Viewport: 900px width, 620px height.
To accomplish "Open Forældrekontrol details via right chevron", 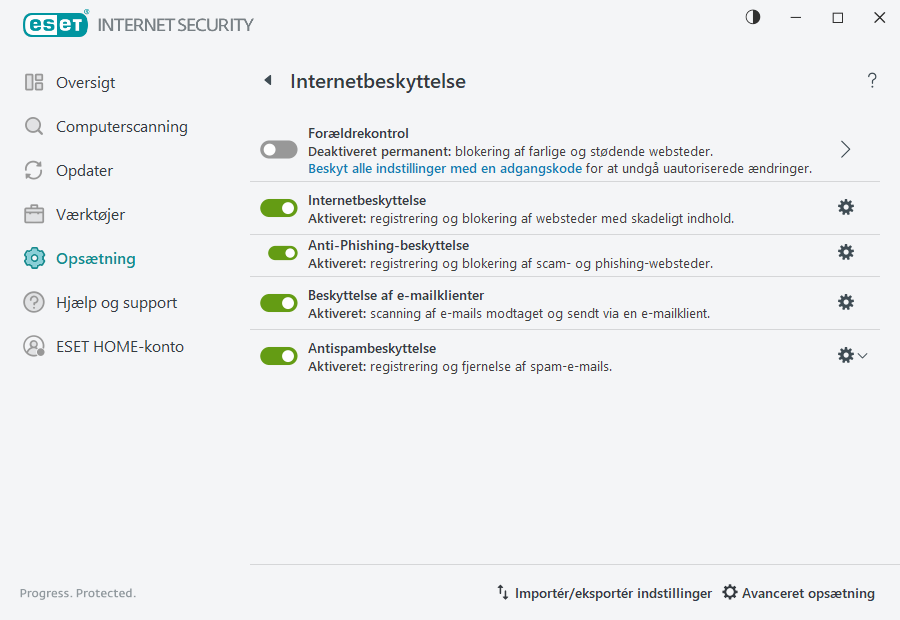I will (x=845, y=148).
